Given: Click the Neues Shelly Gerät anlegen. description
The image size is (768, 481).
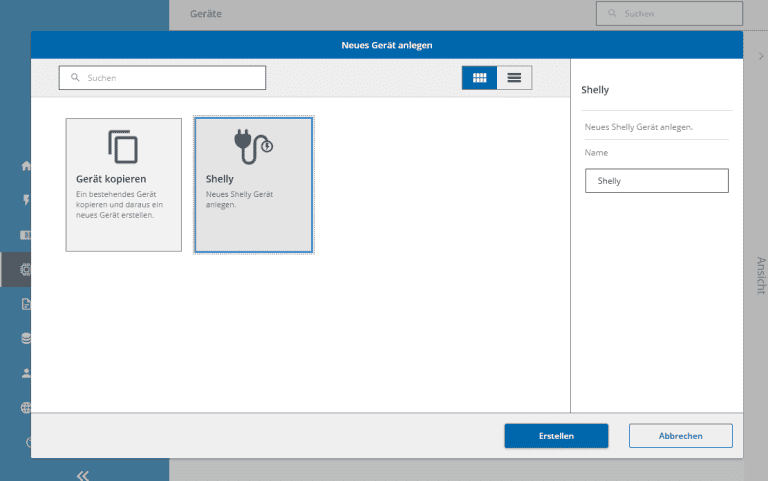Looking at the screenshot, I should pyautogui.click(x=639, y=127).
